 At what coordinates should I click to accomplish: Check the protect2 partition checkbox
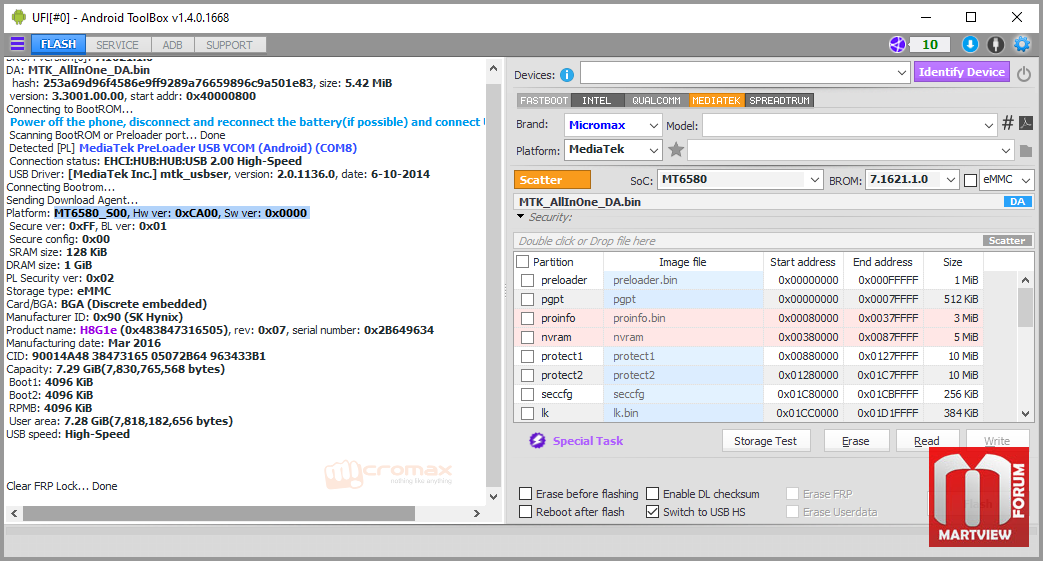[527, 375]
